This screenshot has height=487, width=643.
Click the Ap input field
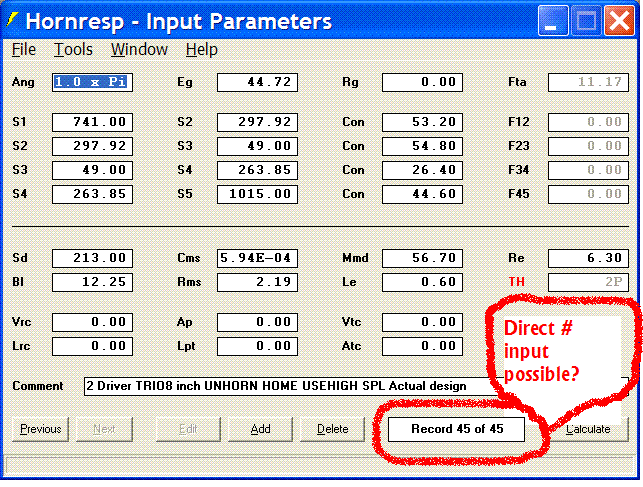click(x=258, y=322)
